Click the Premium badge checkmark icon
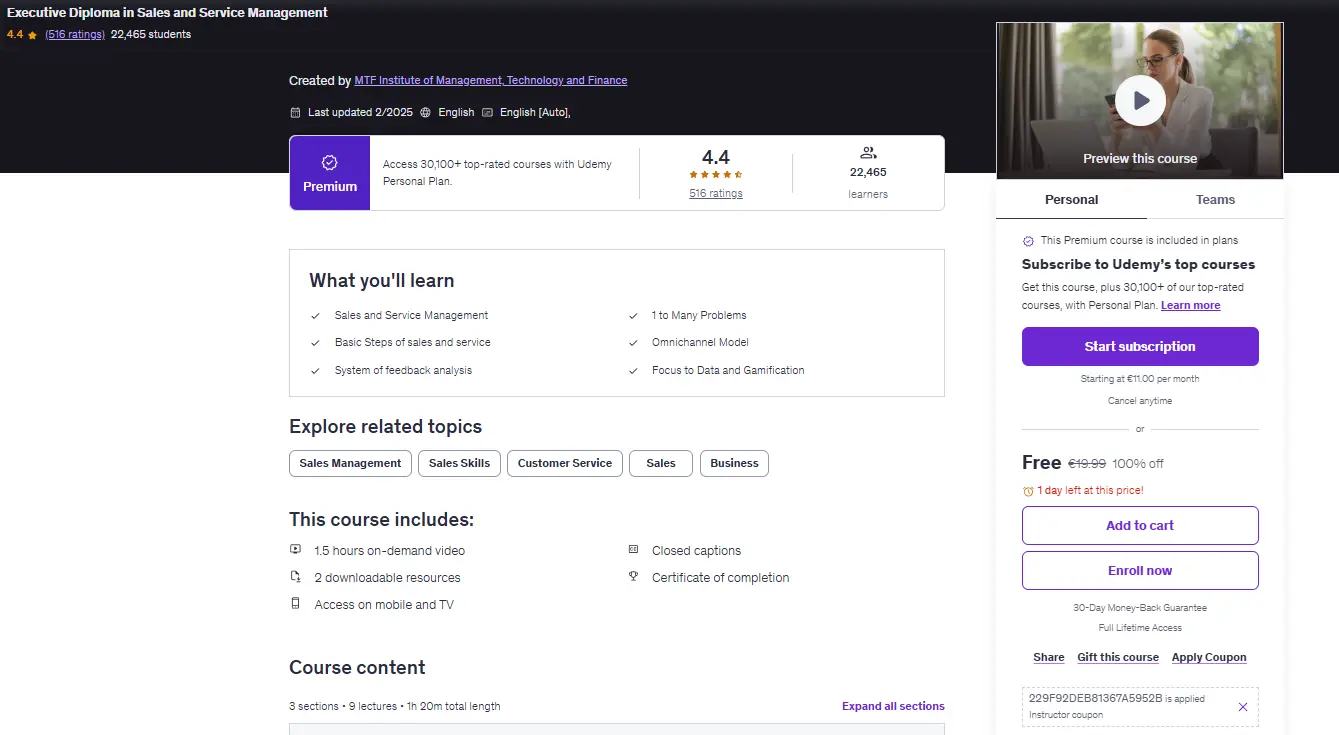The image size is (1339, 735). tap(330, 163)
